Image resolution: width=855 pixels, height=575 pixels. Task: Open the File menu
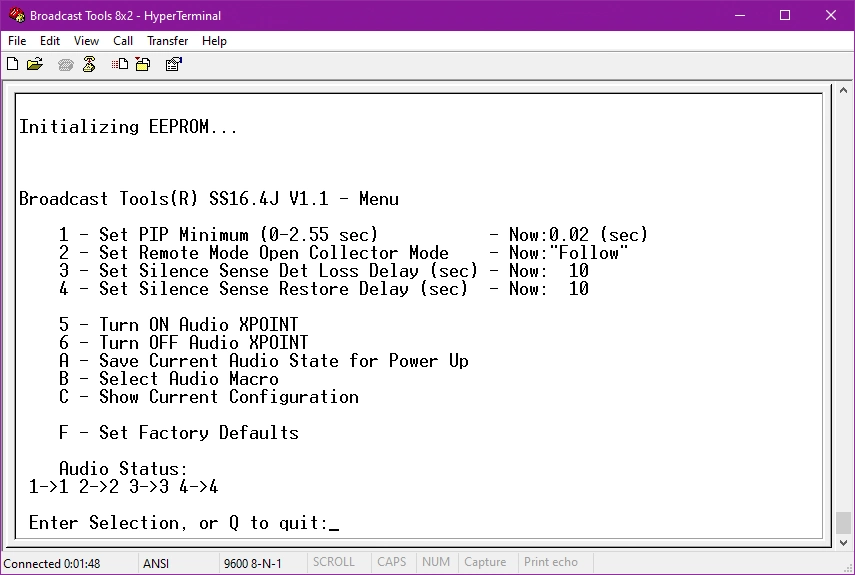tap(17, 41)
